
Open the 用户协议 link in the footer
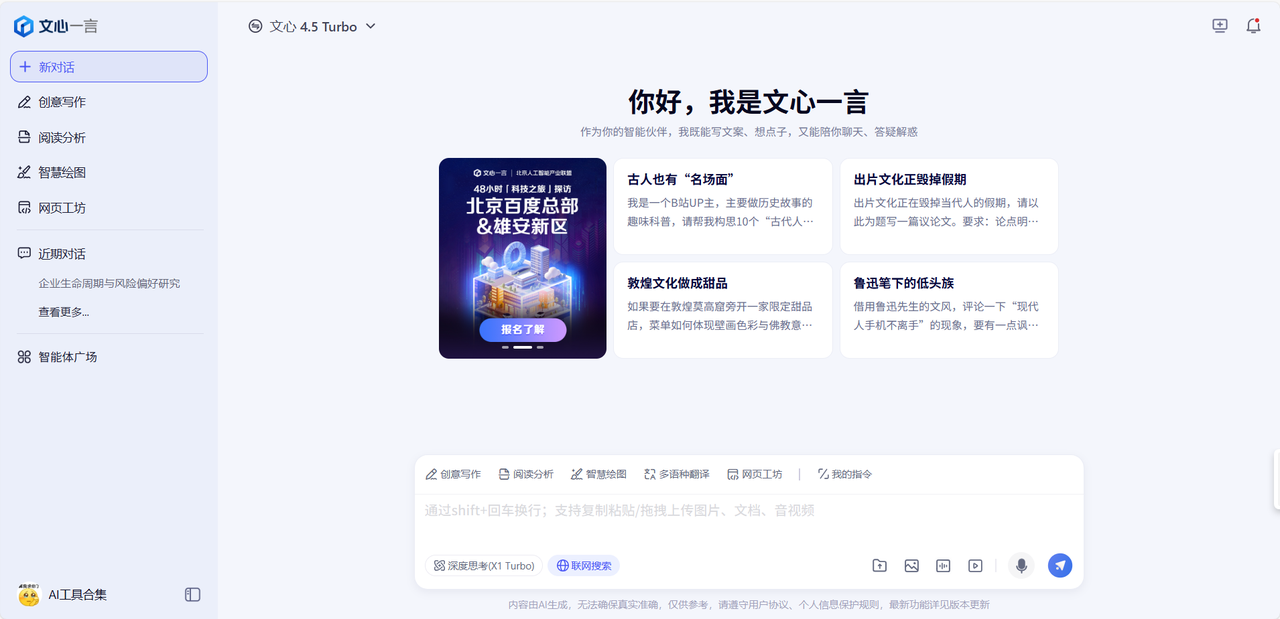point(768,605)
